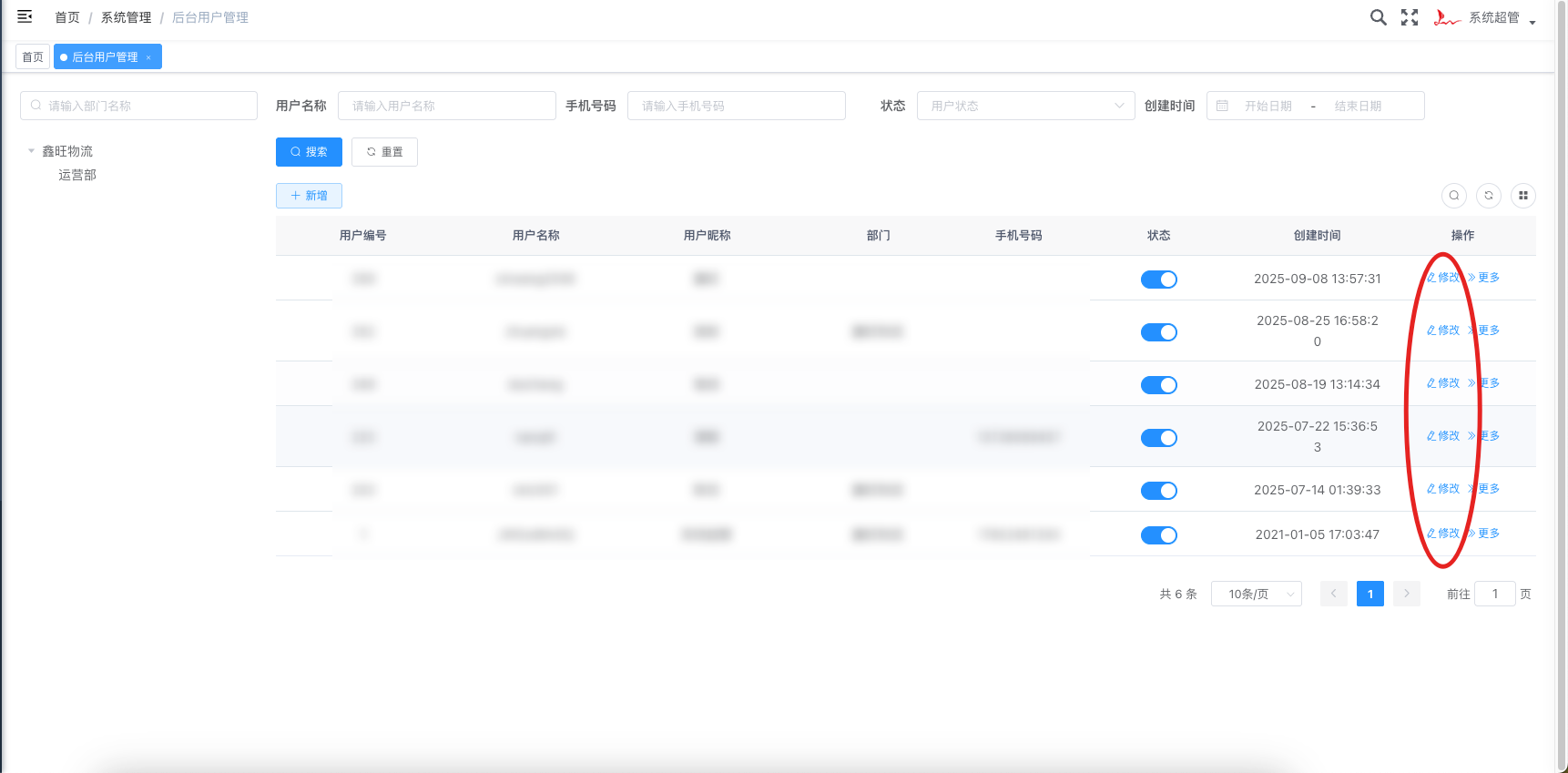
Task: Toggle search bar visibility round icon
Action: click(x=1454, y=196)
